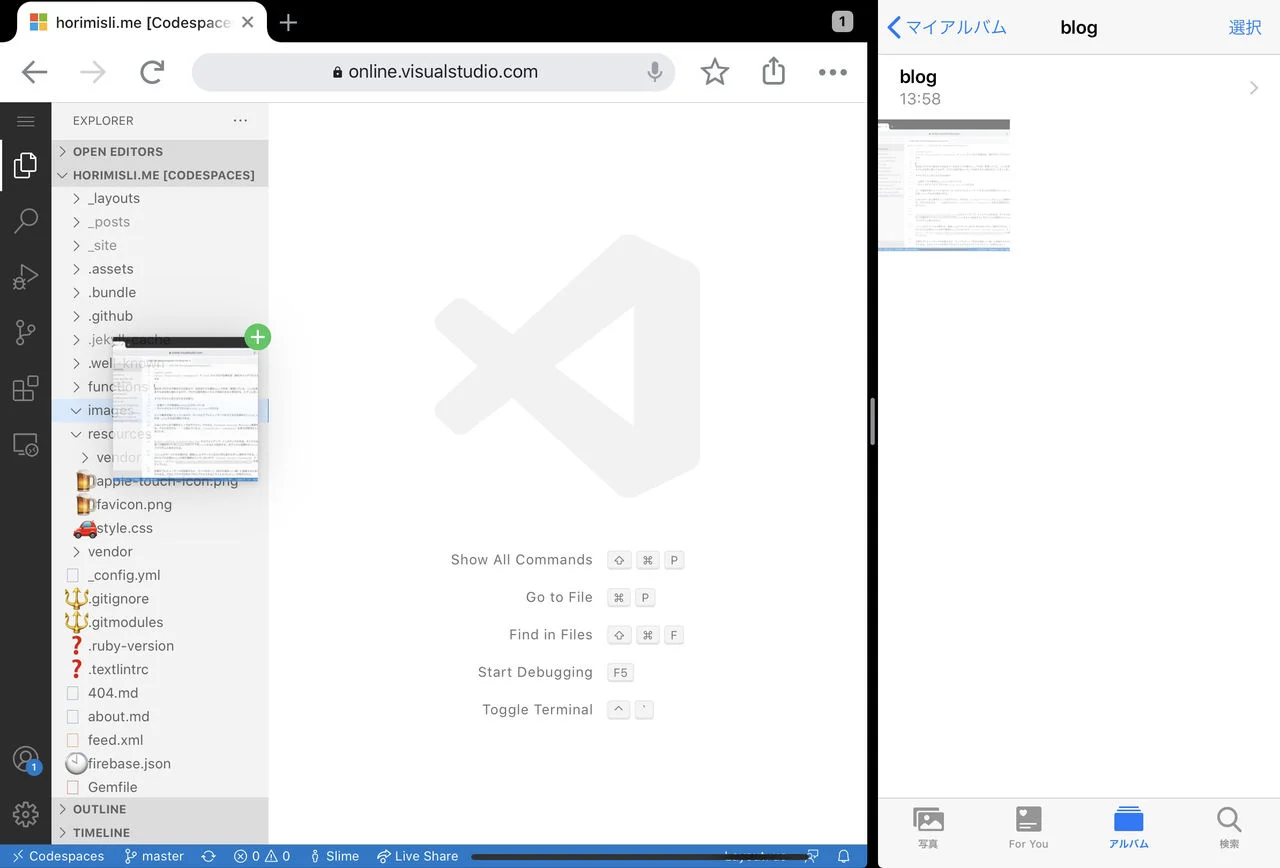The width and height of the screenshot is (1280, 868).
Task: Switch to 写真 tab in Photos
Action: click(x=928, y=828)
